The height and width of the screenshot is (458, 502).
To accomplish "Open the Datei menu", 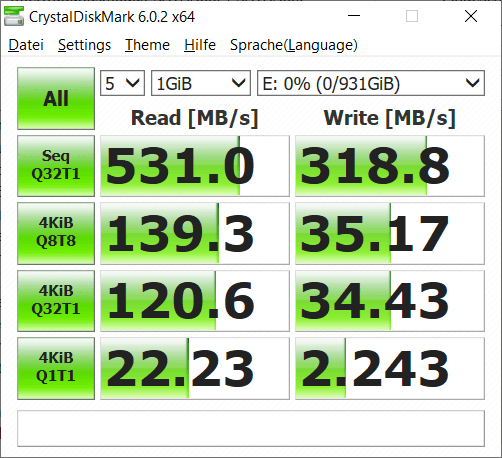I will 26,45.
